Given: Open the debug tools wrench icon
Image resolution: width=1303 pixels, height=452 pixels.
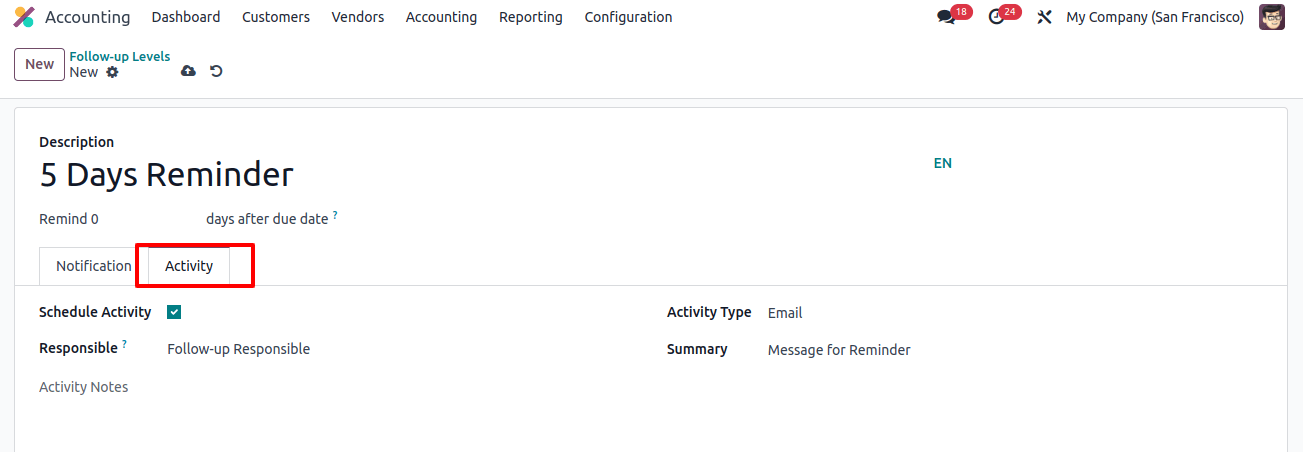Looking at the screenshot, I should pos(1044,17).
